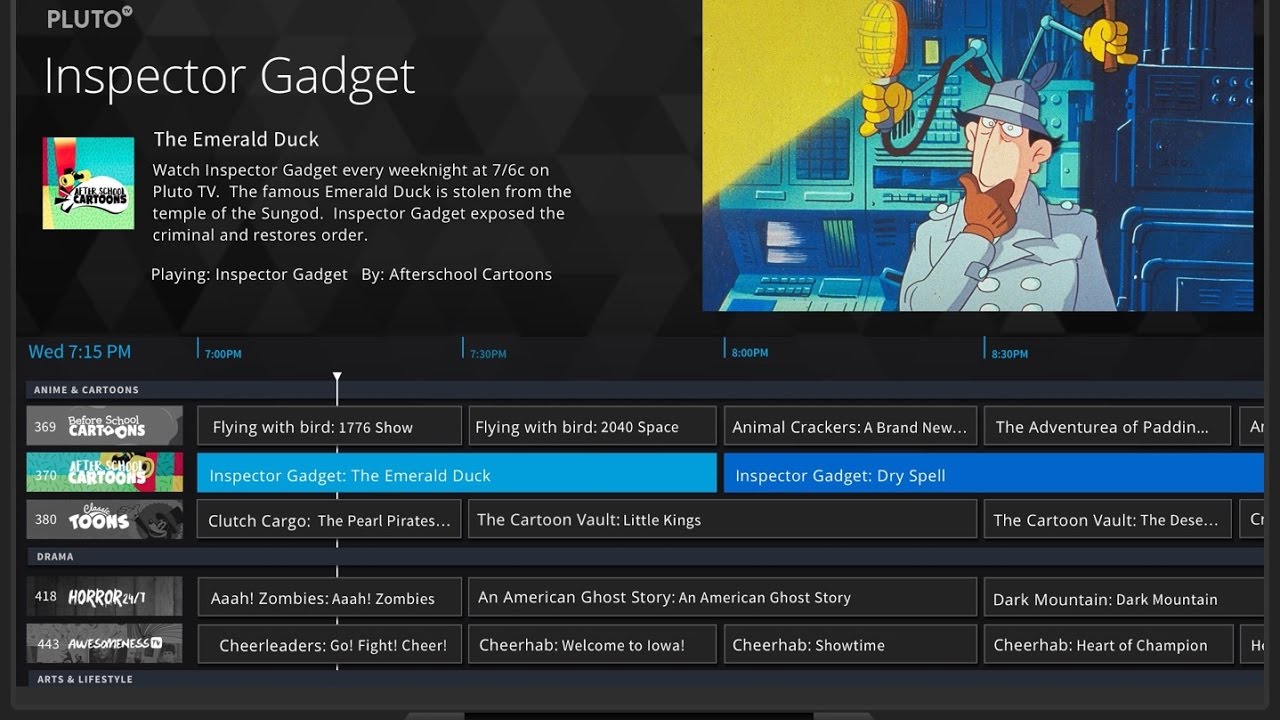The height and width of the screenshot is (720, 1280).
Task: Click The Emerald Duck episode title
Action: [236, 139]
